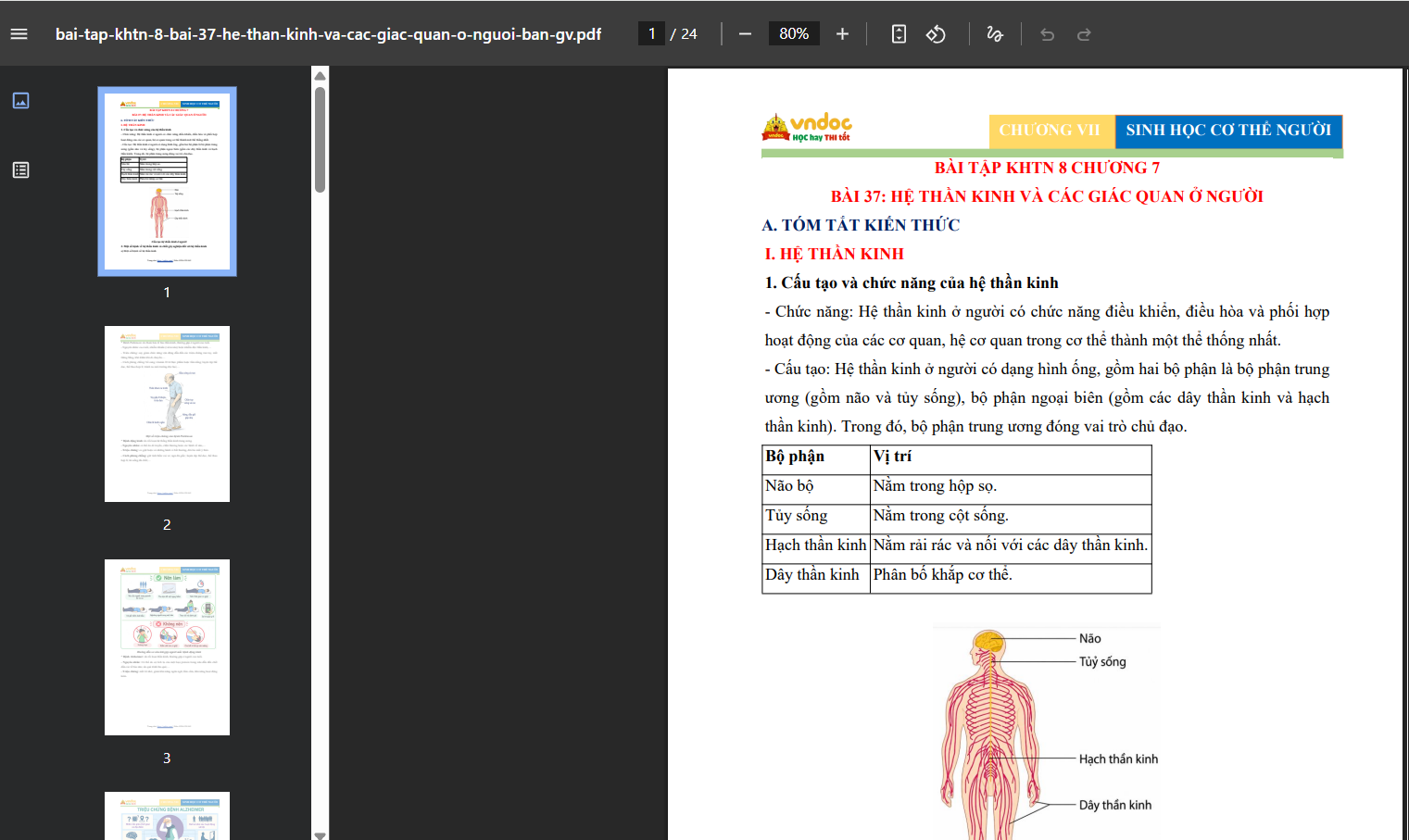Image resolution: width=1409 pixels, height=840 pixels.
Task: Click the total page count '/ 24'
Action: tap(684, 34)
